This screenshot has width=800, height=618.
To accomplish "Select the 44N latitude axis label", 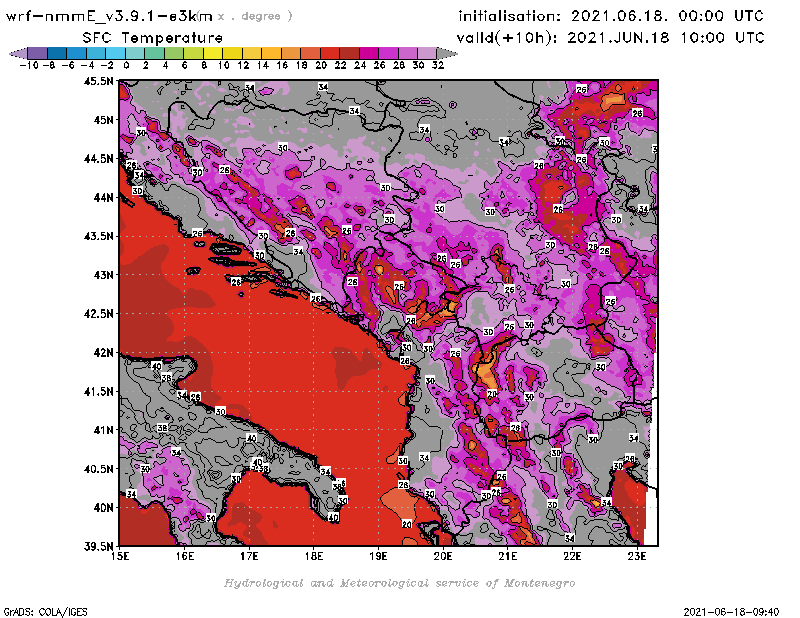I will (103, 197).
